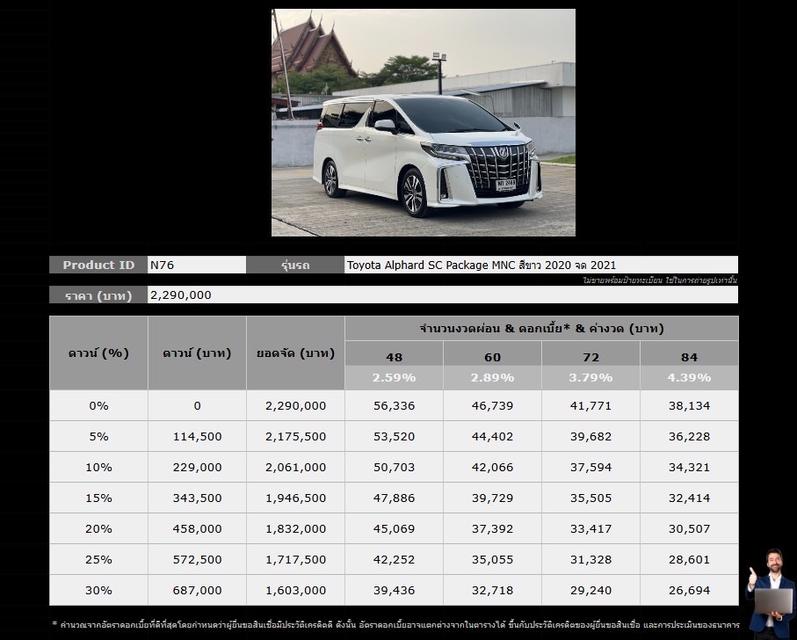
Task: Click monthly payment 39,682
Action: tap(591, 436)
